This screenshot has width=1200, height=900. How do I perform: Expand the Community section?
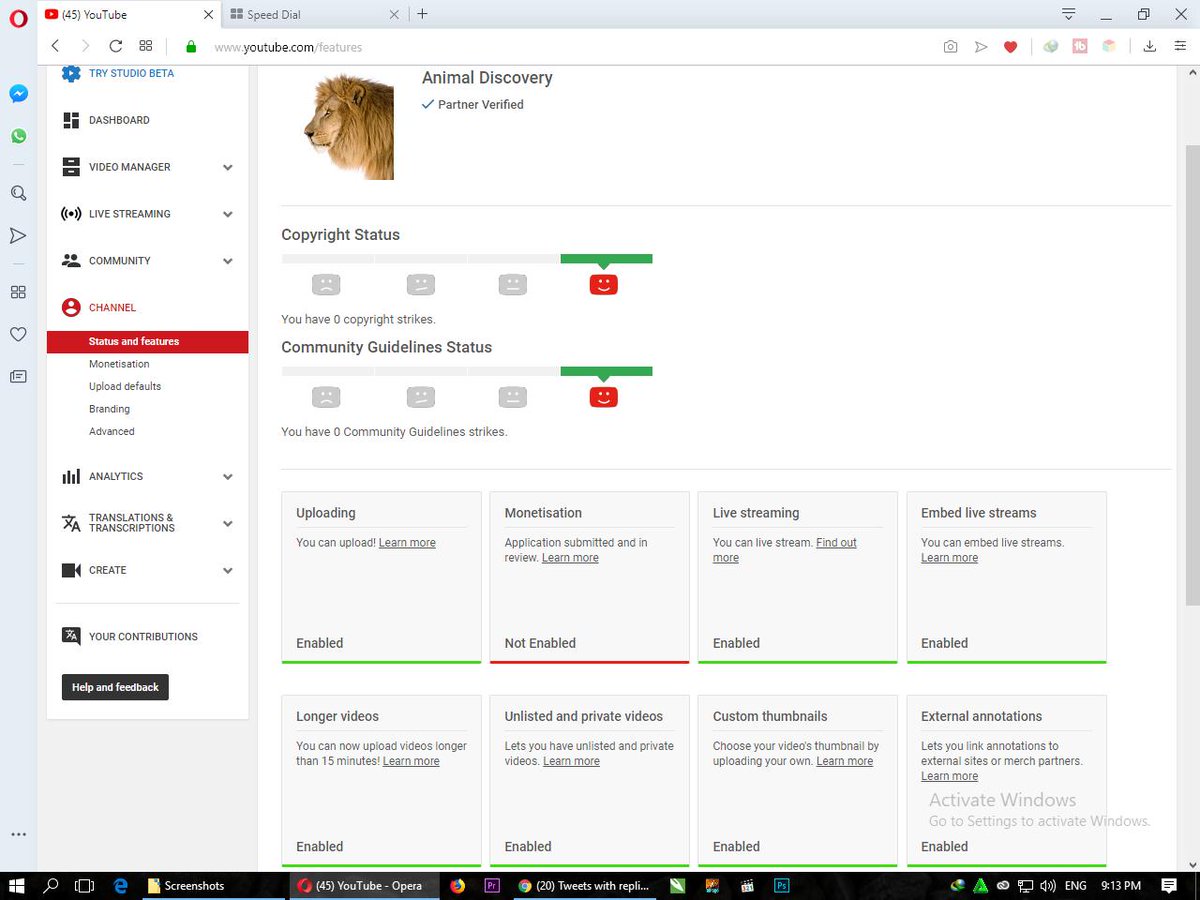pyautogui.click(x=228, y=262)
